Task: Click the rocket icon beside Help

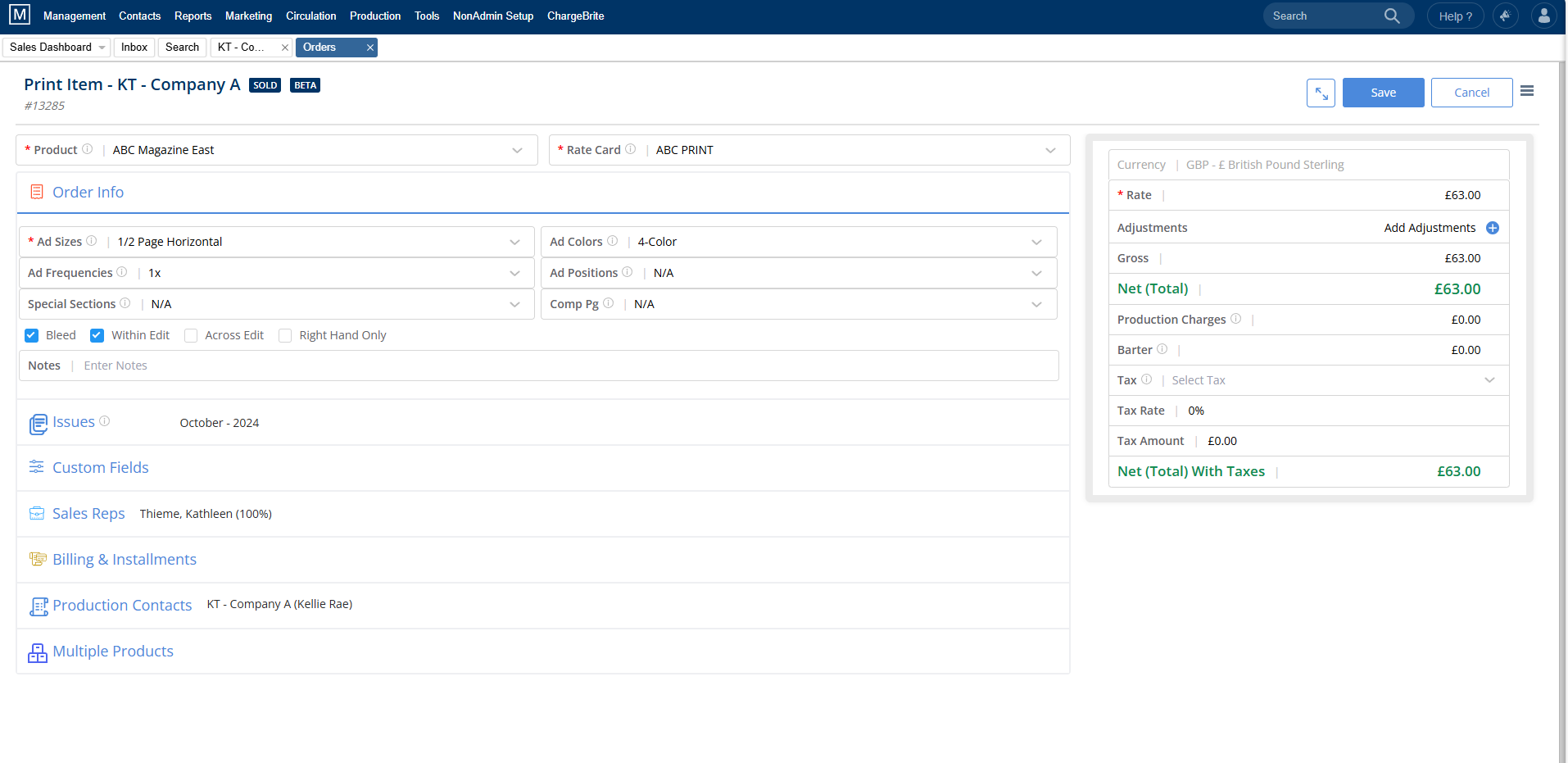Action: [1505, 16]
